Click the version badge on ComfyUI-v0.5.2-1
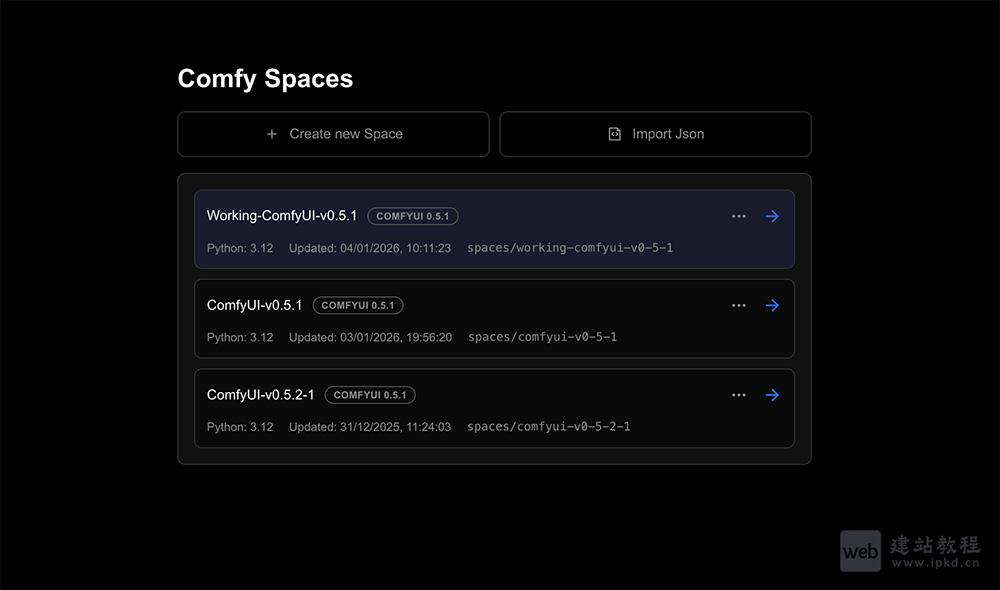1000x590 pixels. tap(369, 394)
